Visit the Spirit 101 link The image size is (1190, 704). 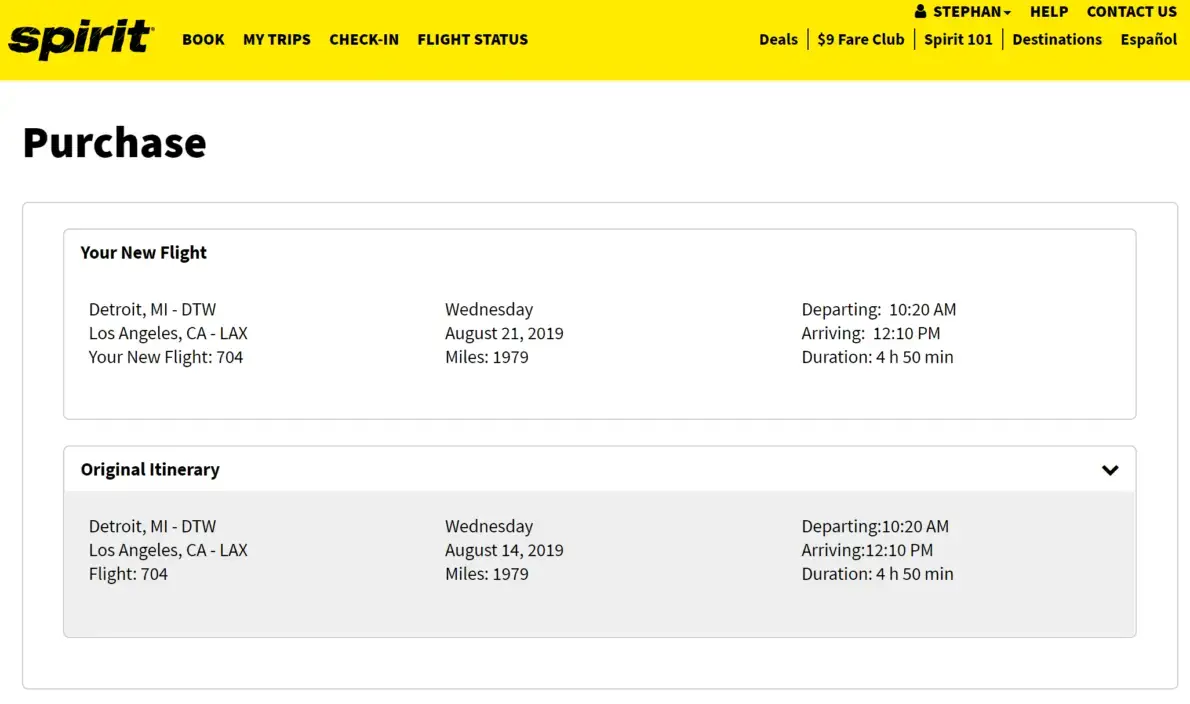click(x=958, y=39)
